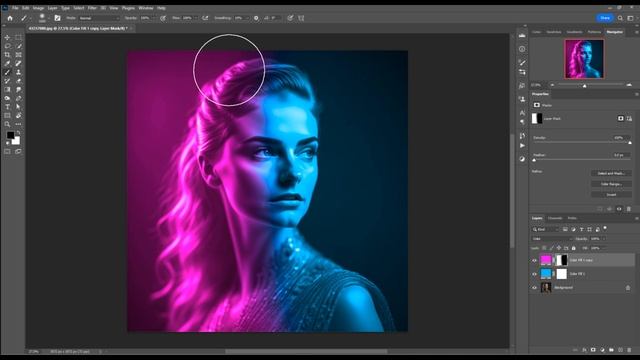Select the Path Selection tool
The width and height of the screenshot is (640, 360).
(18, 107)
